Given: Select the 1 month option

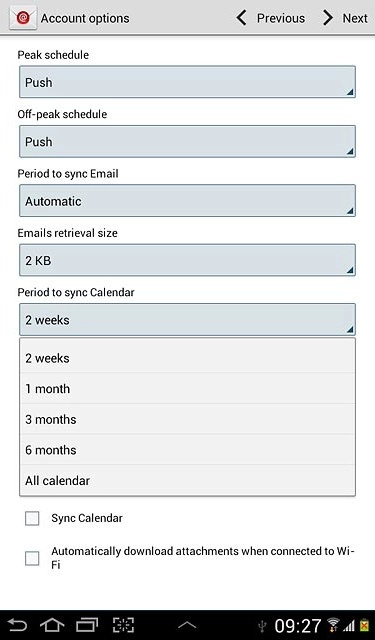Looking at the screenshot, I should pyautogui.click(x=187, y=389).
